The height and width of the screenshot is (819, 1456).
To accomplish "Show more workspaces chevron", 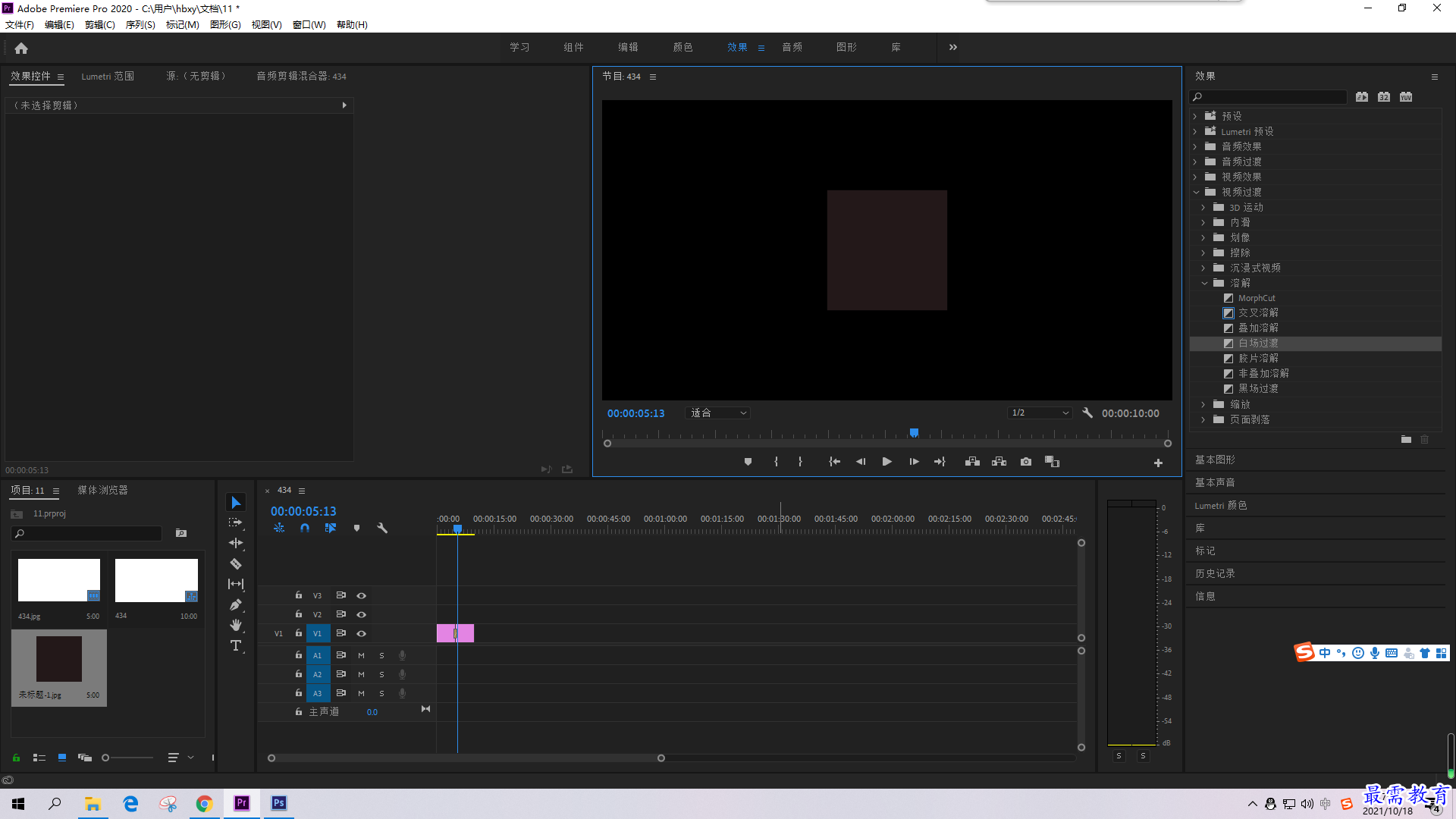I will 952,47.
